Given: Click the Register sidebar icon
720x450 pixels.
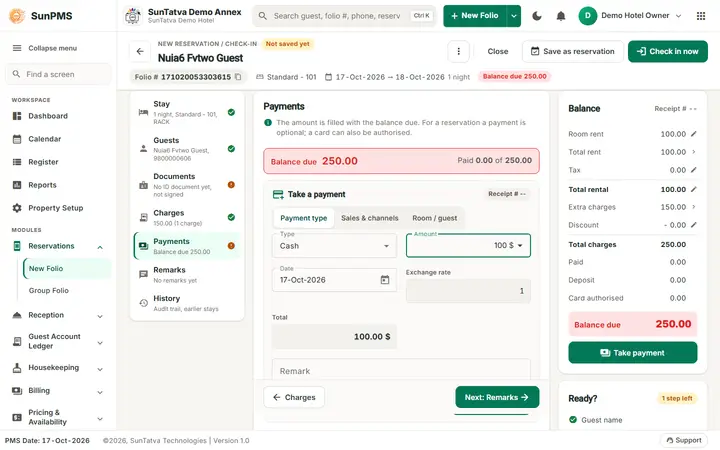Looking at the screenshot, I should (x=17, y=162).
